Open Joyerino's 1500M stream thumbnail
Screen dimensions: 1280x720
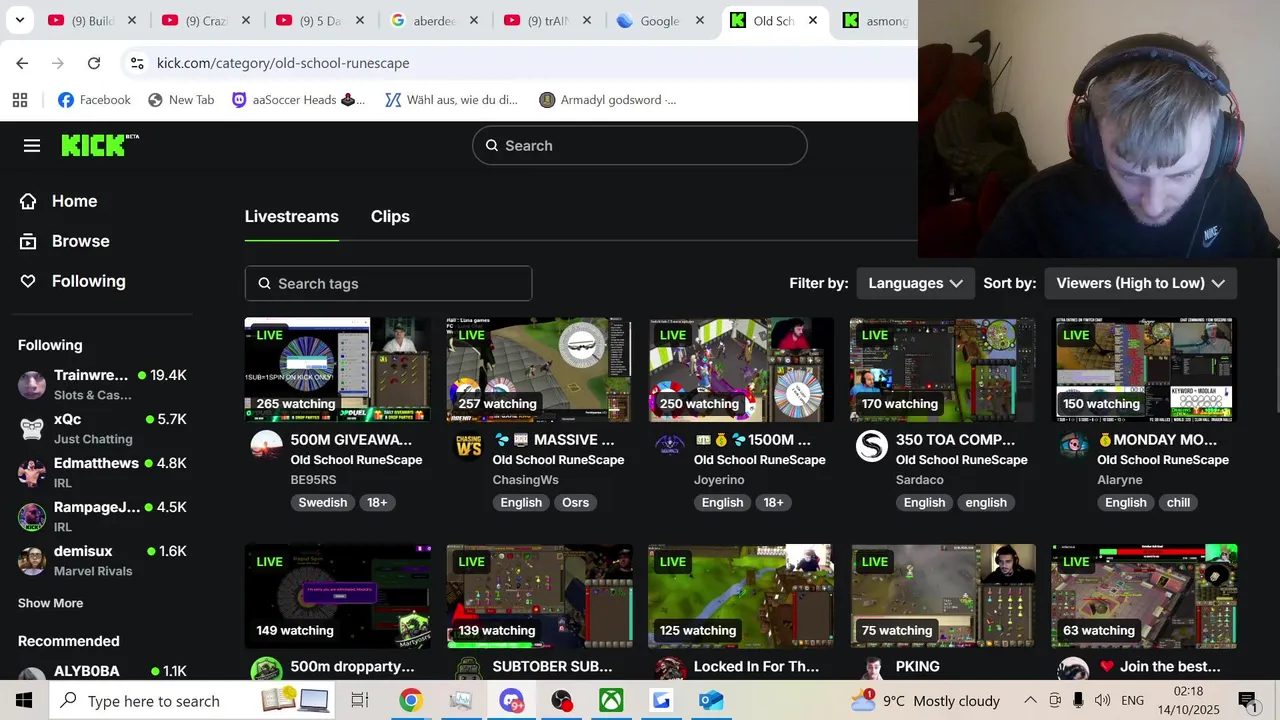click(x=741, y=370)
